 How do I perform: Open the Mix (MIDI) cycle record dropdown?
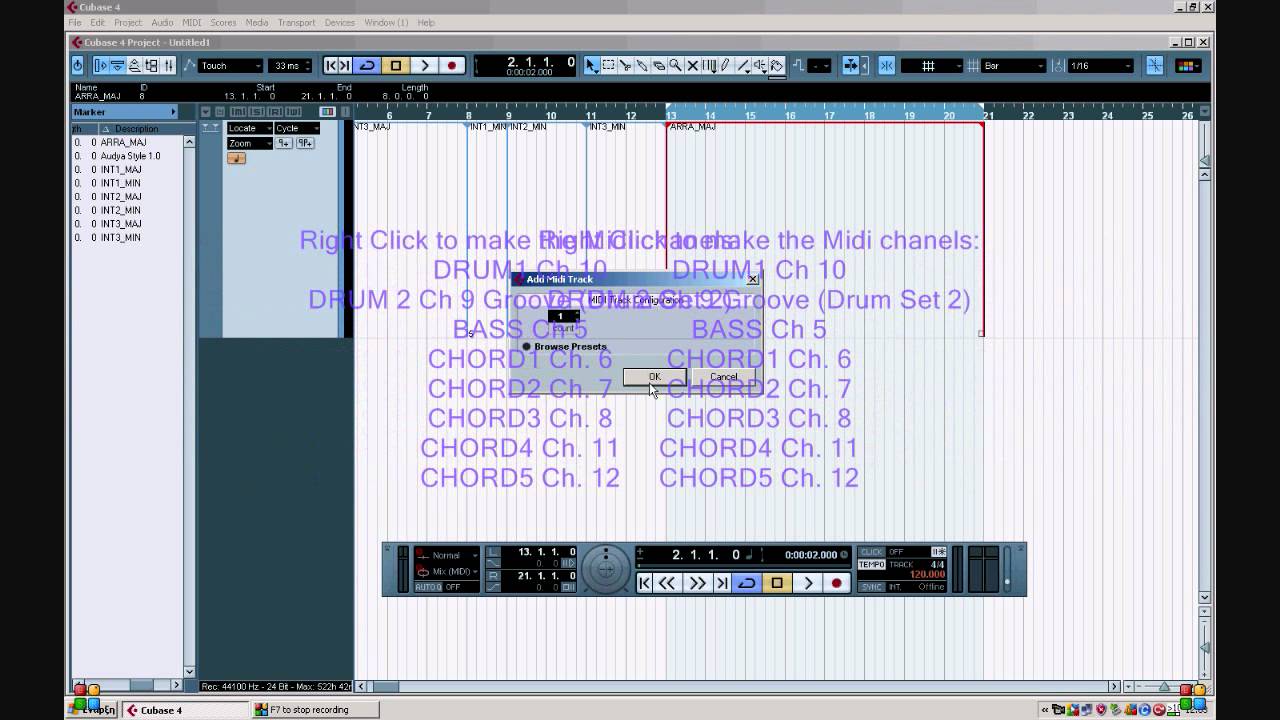[447, 572]
